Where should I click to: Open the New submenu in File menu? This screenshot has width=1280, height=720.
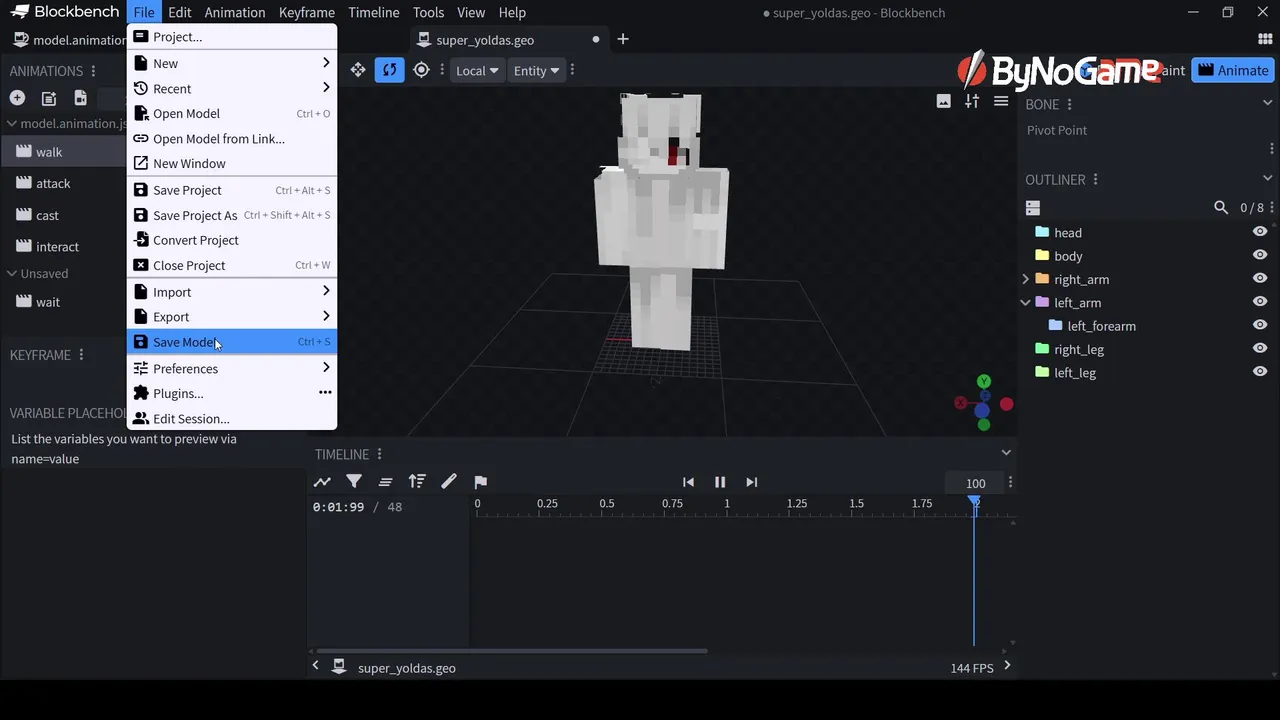point(232,63)
